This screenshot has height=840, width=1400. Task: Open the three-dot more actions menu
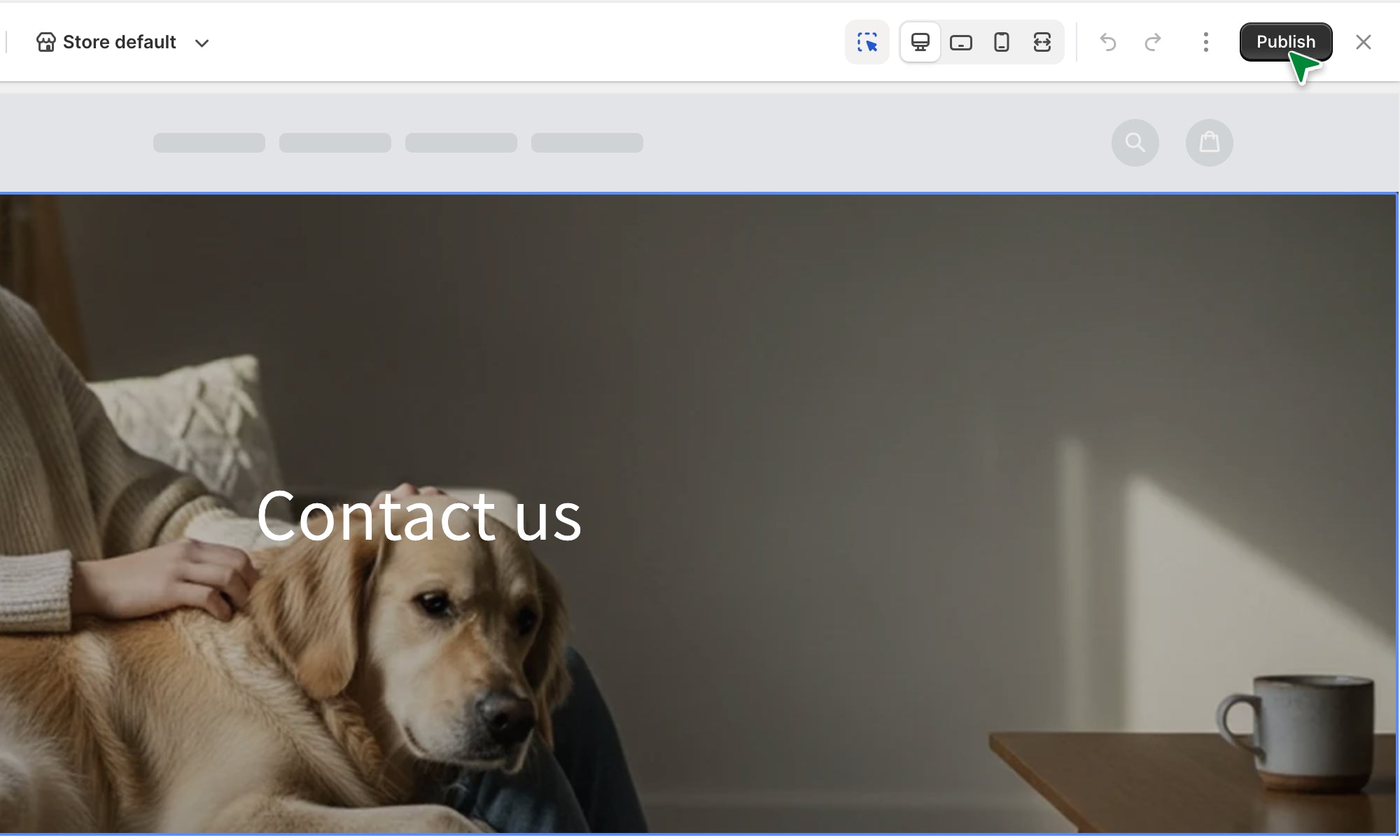pos(1205,42)
